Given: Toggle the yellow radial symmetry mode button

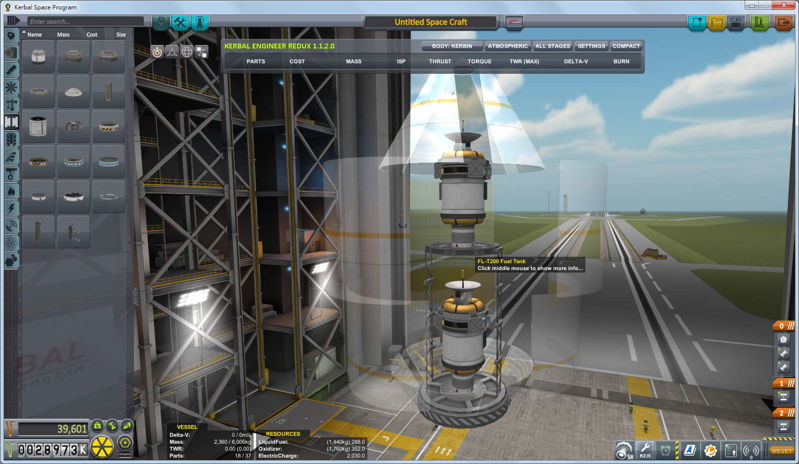Looking at the screenshot, I should point(102,447).
